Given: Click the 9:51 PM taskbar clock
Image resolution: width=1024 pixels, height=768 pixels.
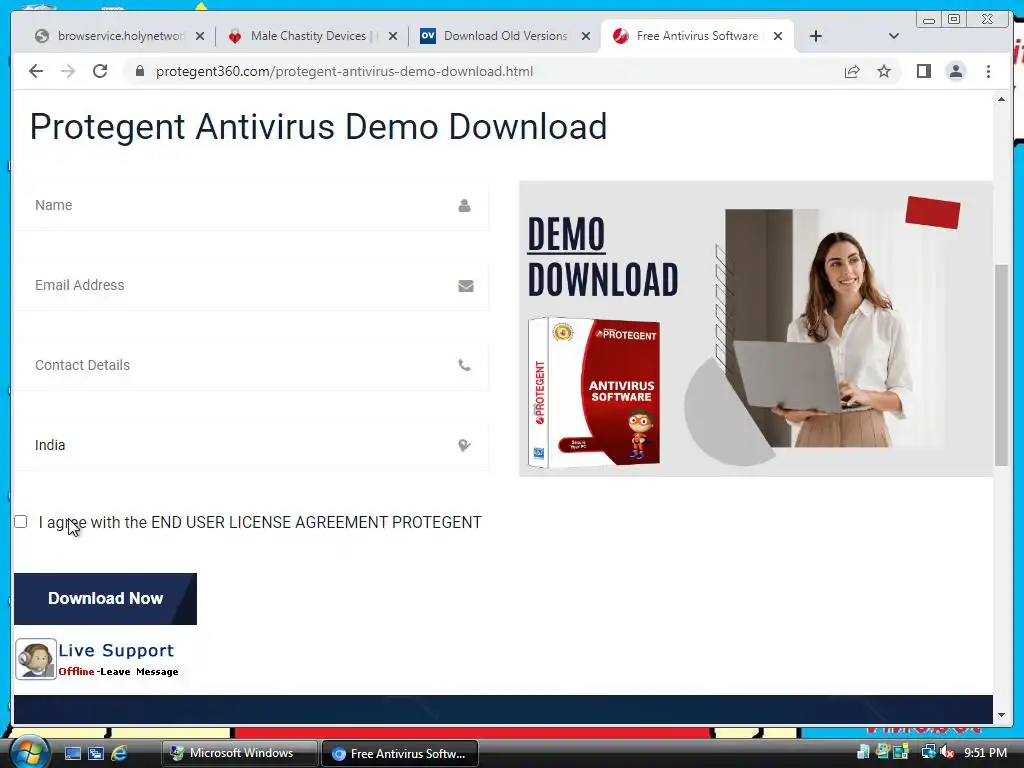Looking at the screenshot, I should [x=985, y=753].
